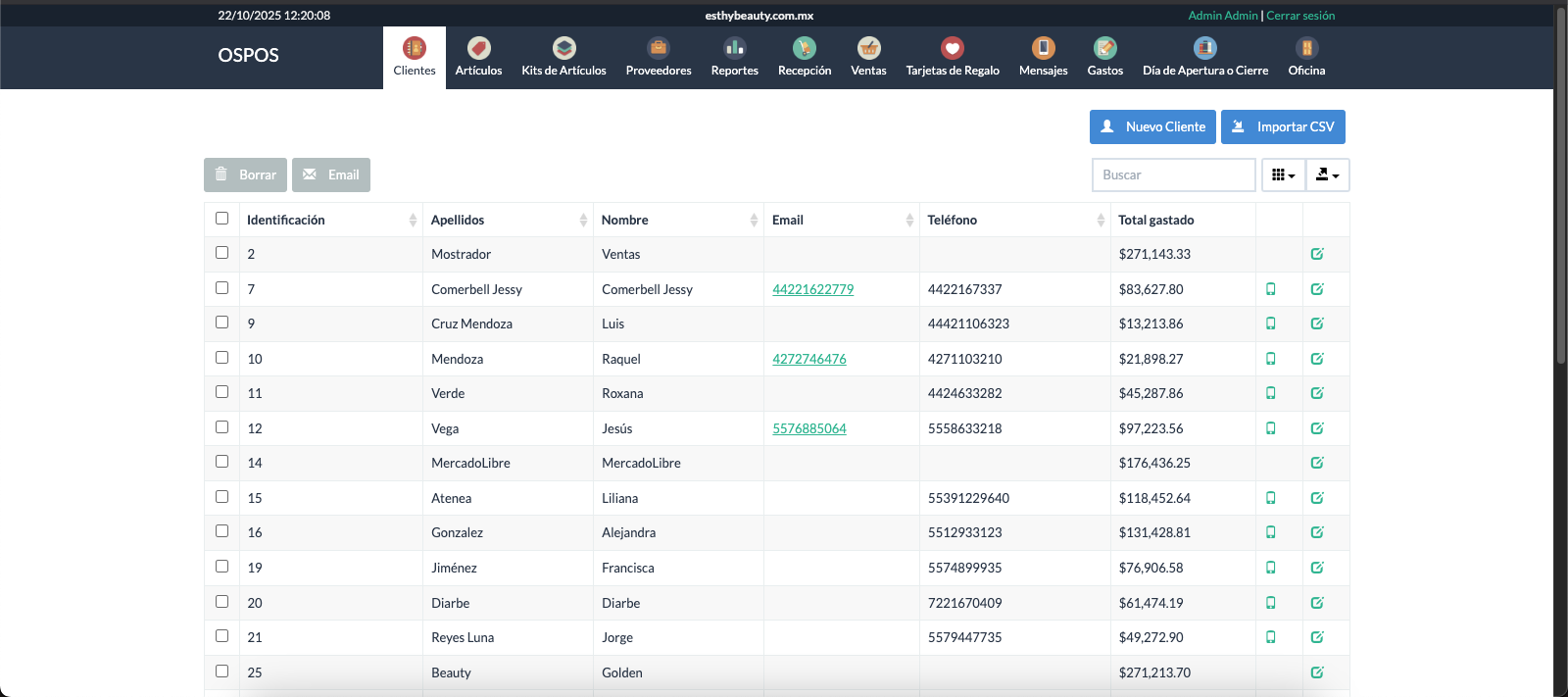Viewport: 1568px width, 697px height.
Task: Open the Día de Apertura o Cierre tab
Action: (x=1204, y=58)
